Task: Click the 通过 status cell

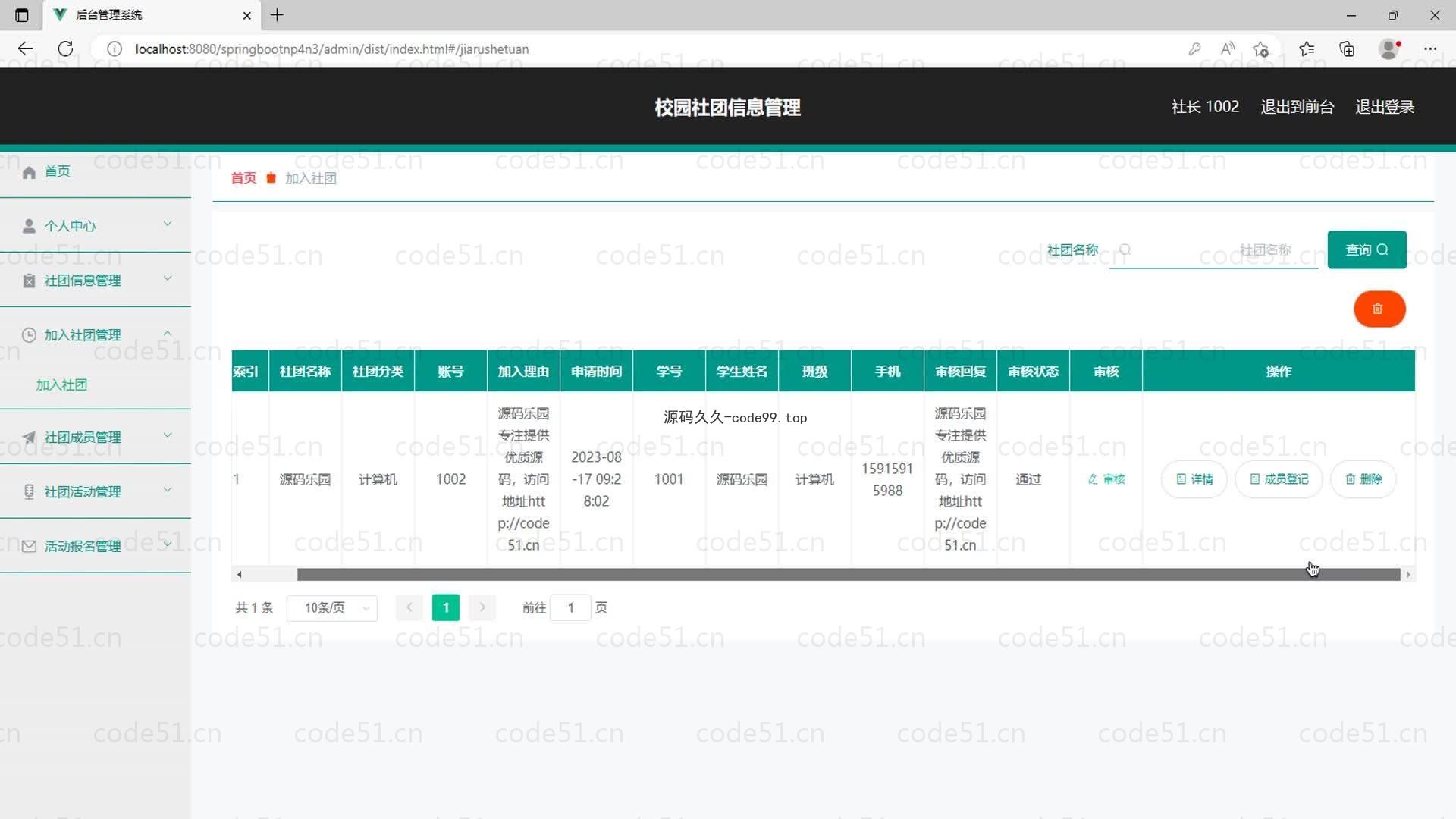Action: (1029, 479)
